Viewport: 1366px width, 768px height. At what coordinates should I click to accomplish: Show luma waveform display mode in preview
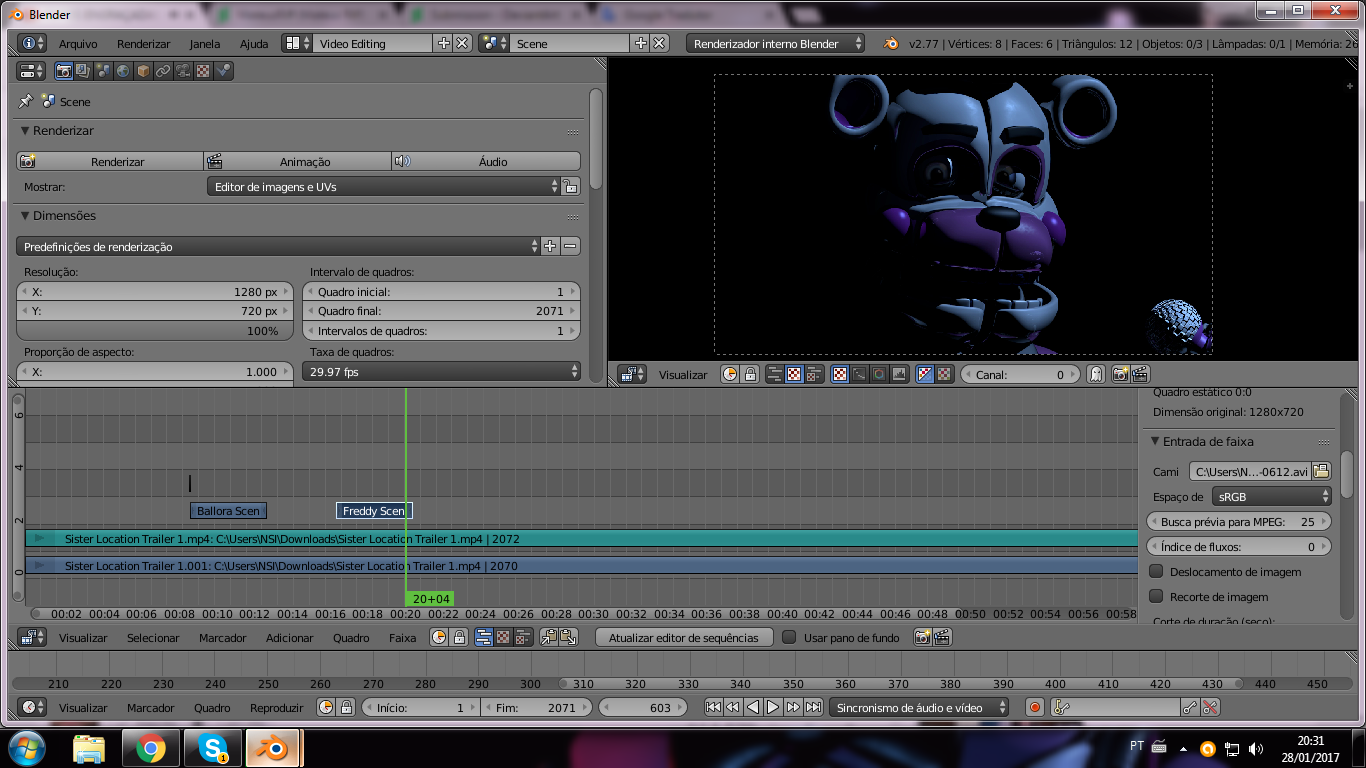tap(860, 374)
